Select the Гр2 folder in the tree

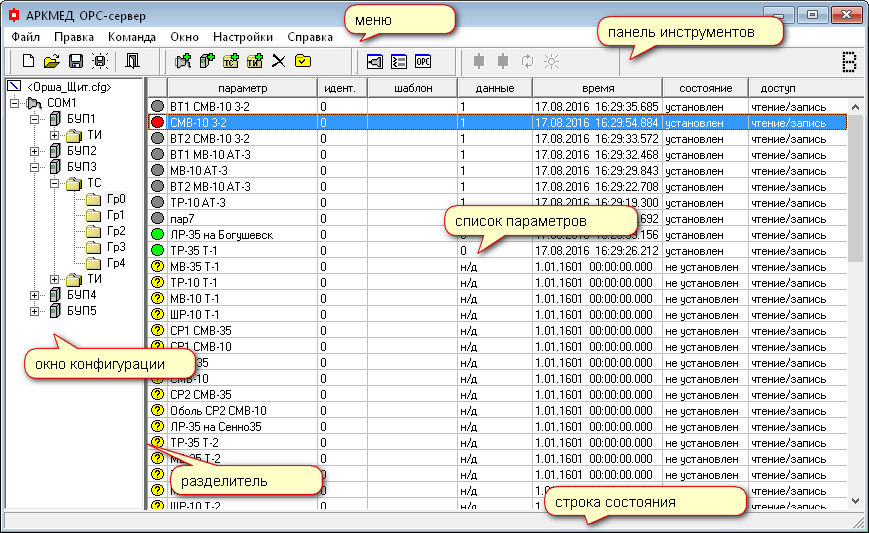[x=115, y=231]
